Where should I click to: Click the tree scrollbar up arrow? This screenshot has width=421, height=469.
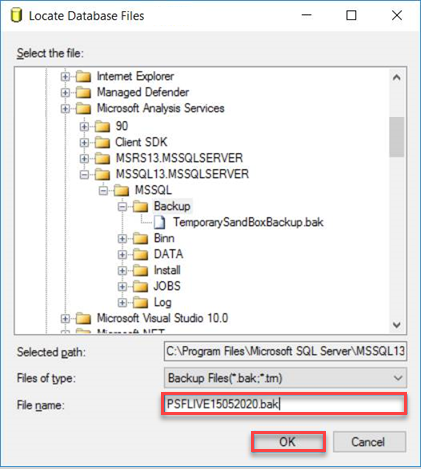point(397,78)
